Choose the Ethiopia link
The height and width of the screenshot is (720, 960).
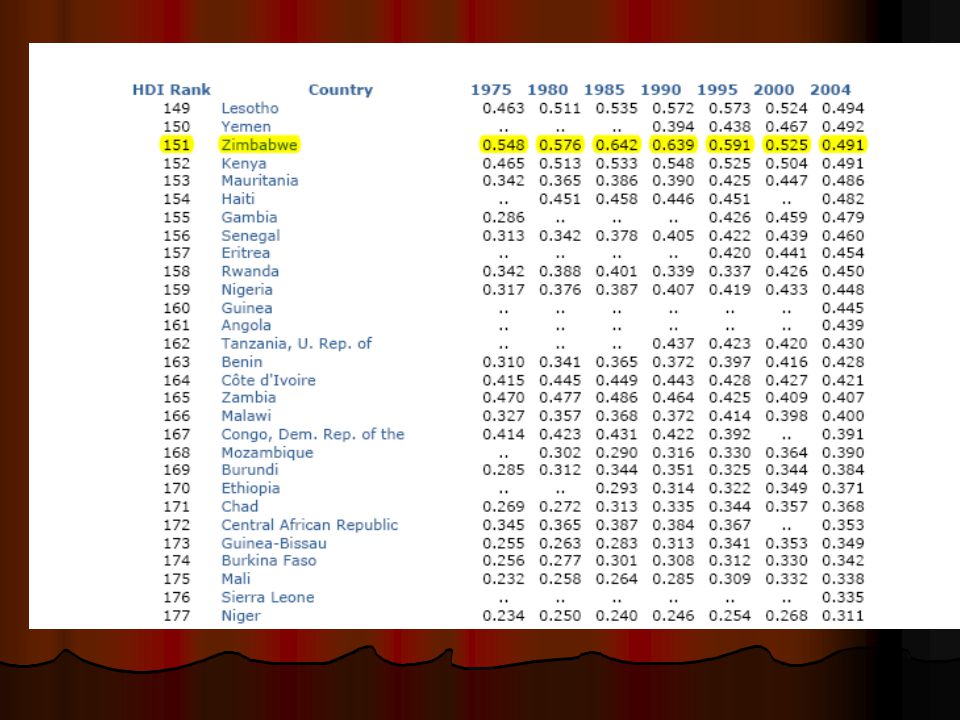tap(250, 488)
